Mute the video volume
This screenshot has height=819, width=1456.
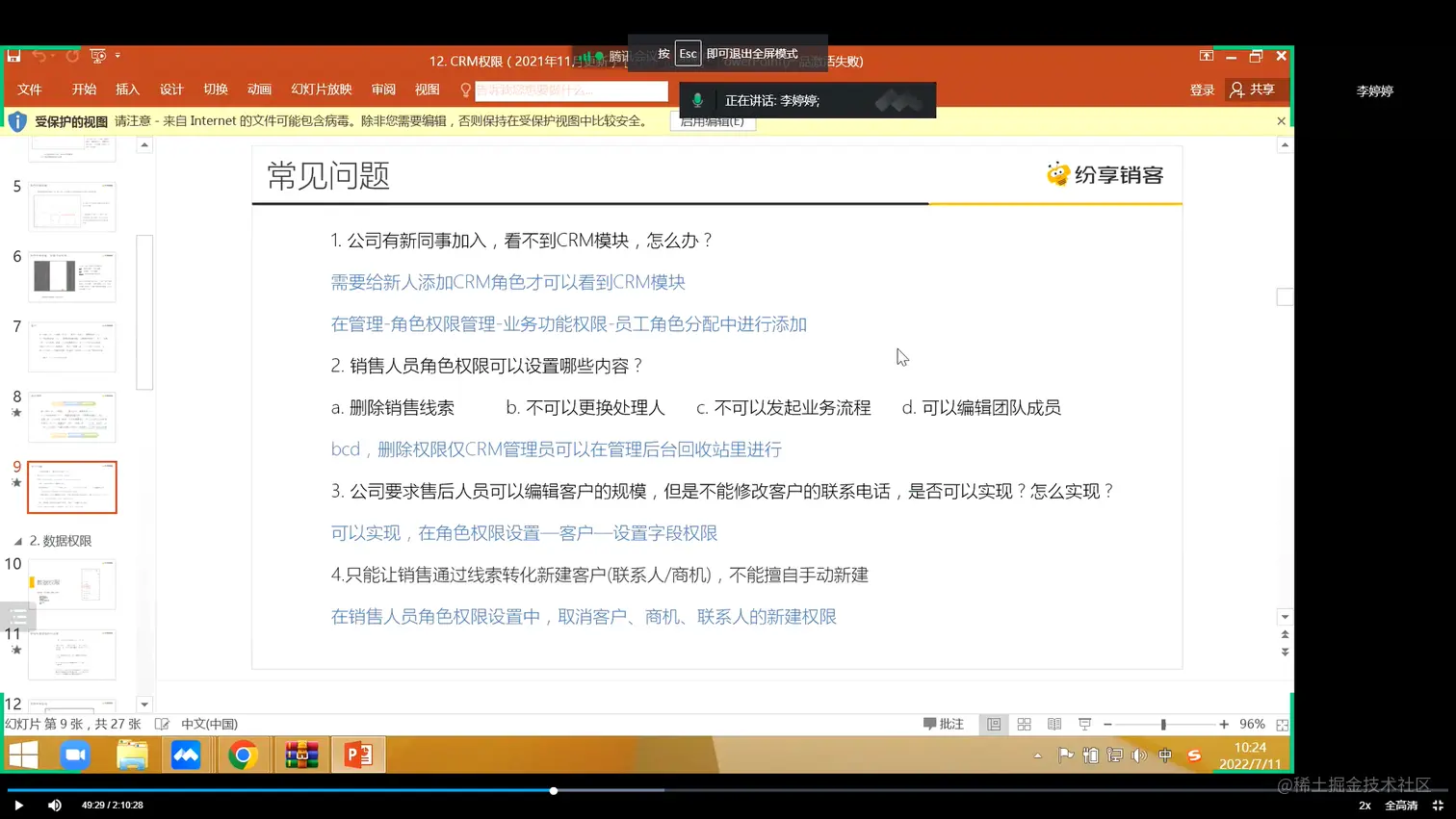pyautogui.click(x=55, y=806)
